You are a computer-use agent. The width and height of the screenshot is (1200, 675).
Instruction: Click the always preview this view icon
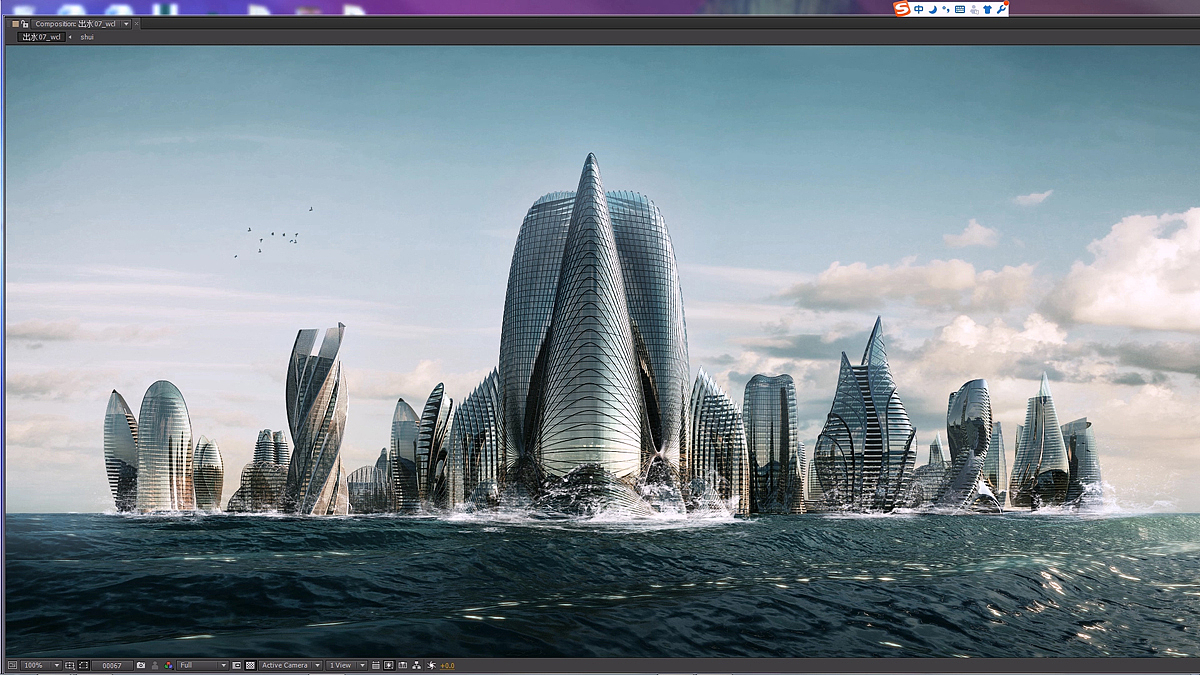pyautogui.click(x=12, y=665)
